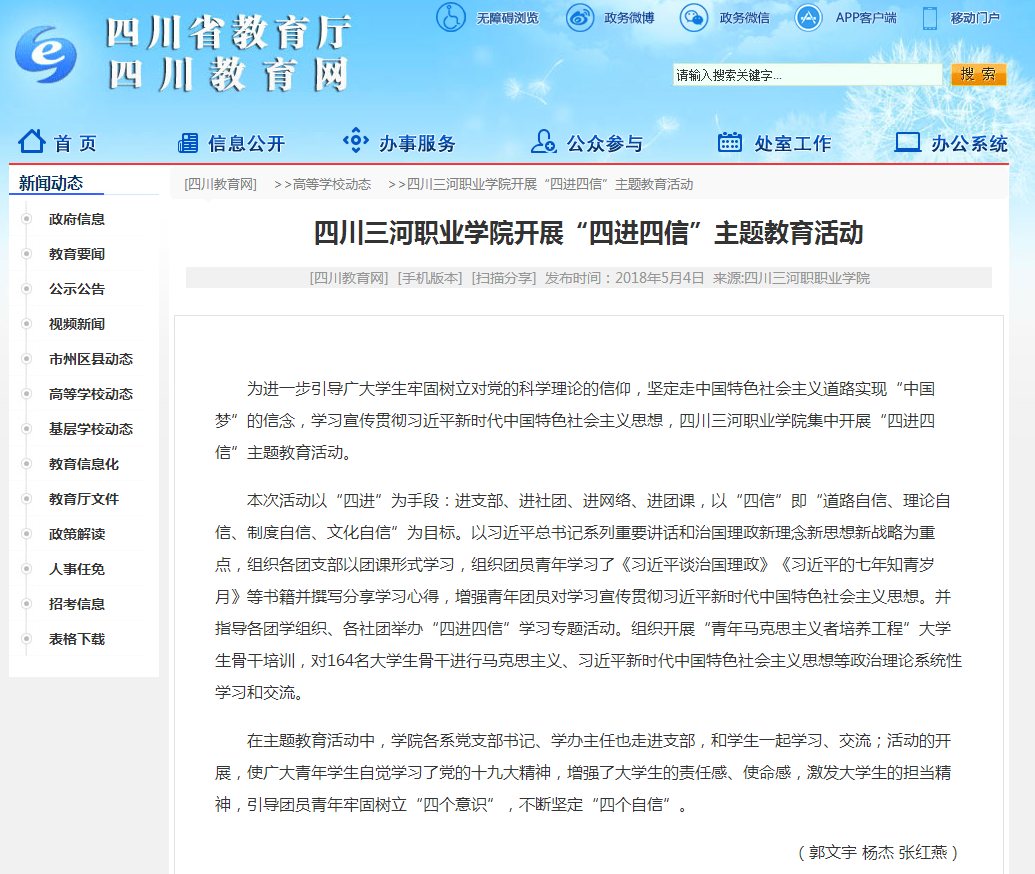Select 公示公告 from the sidebar list
The image size is (1035, 874).
point(77,289)
